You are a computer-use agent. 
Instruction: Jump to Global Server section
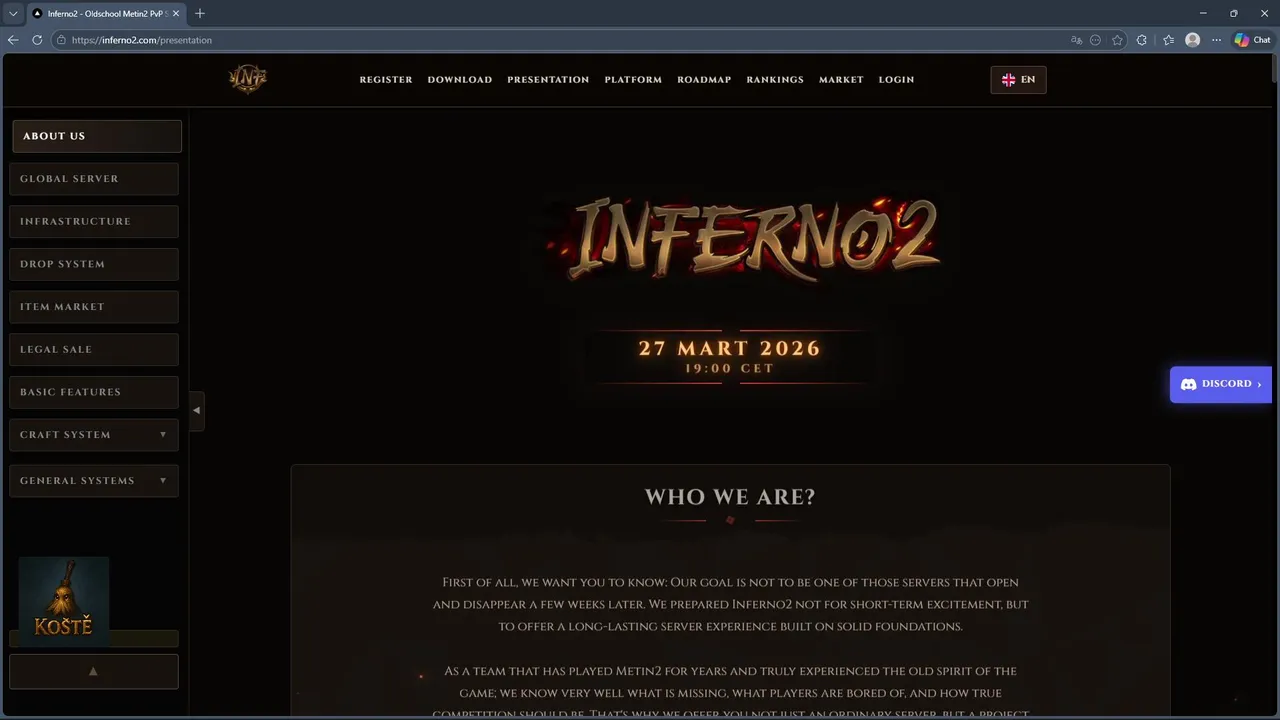[x=94, y=179]
